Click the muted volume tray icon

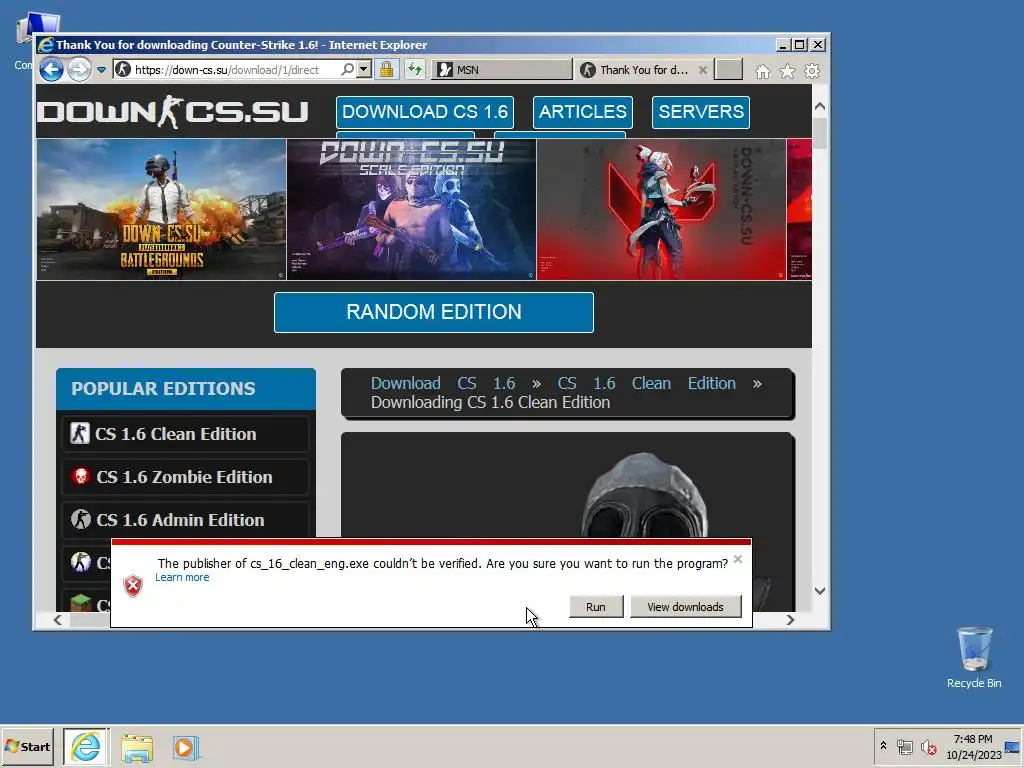928,746
